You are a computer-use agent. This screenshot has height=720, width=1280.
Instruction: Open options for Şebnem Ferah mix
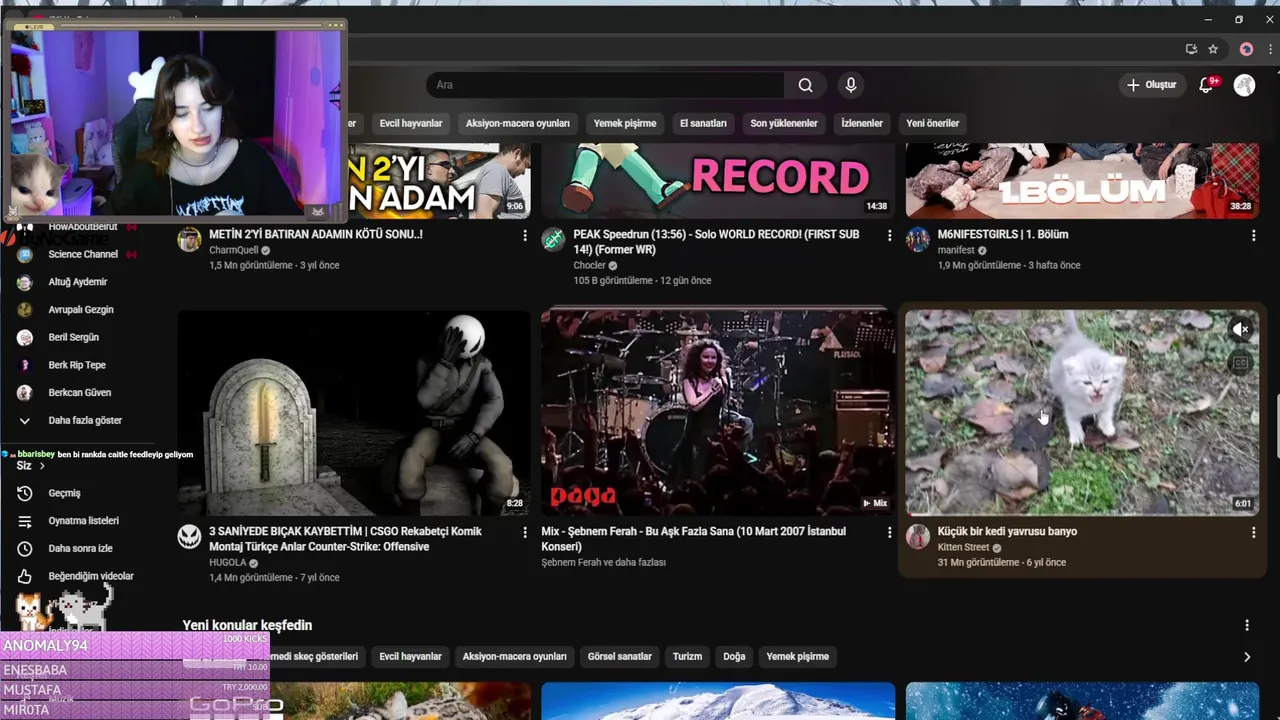click(x=889, y=533)
